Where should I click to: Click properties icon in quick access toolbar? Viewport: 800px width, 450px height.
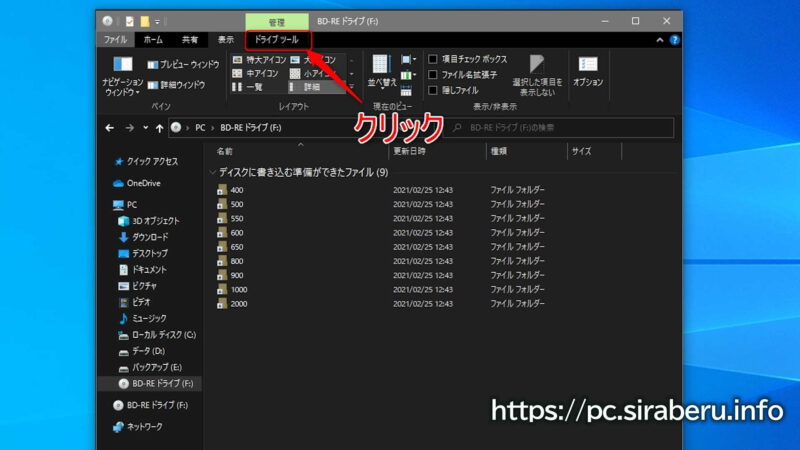[130, 21]
